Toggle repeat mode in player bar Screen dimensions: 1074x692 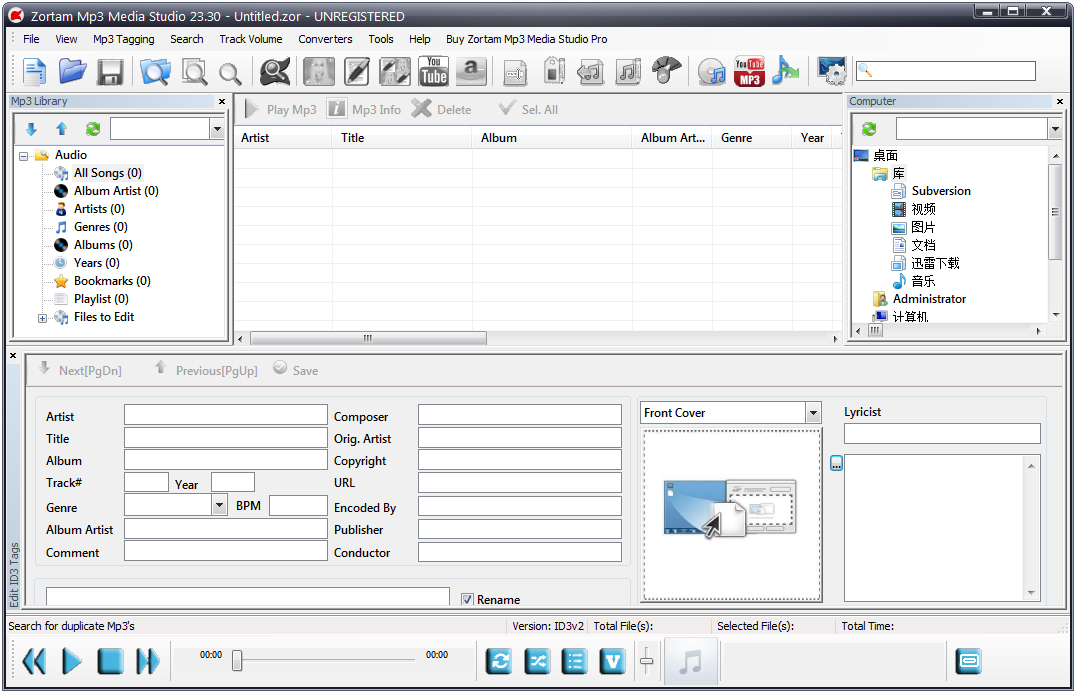499,661
